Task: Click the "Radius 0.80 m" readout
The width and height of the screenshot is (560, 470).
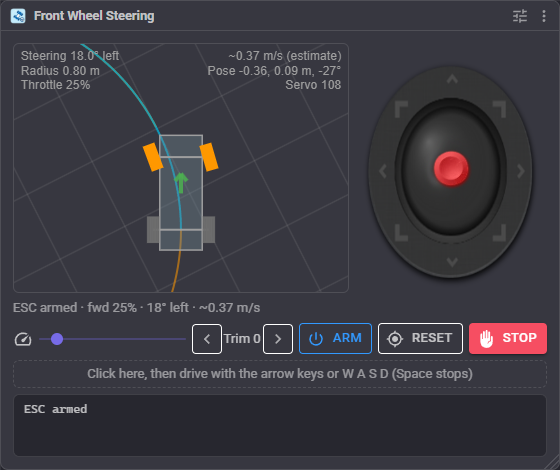Action: 60,71
